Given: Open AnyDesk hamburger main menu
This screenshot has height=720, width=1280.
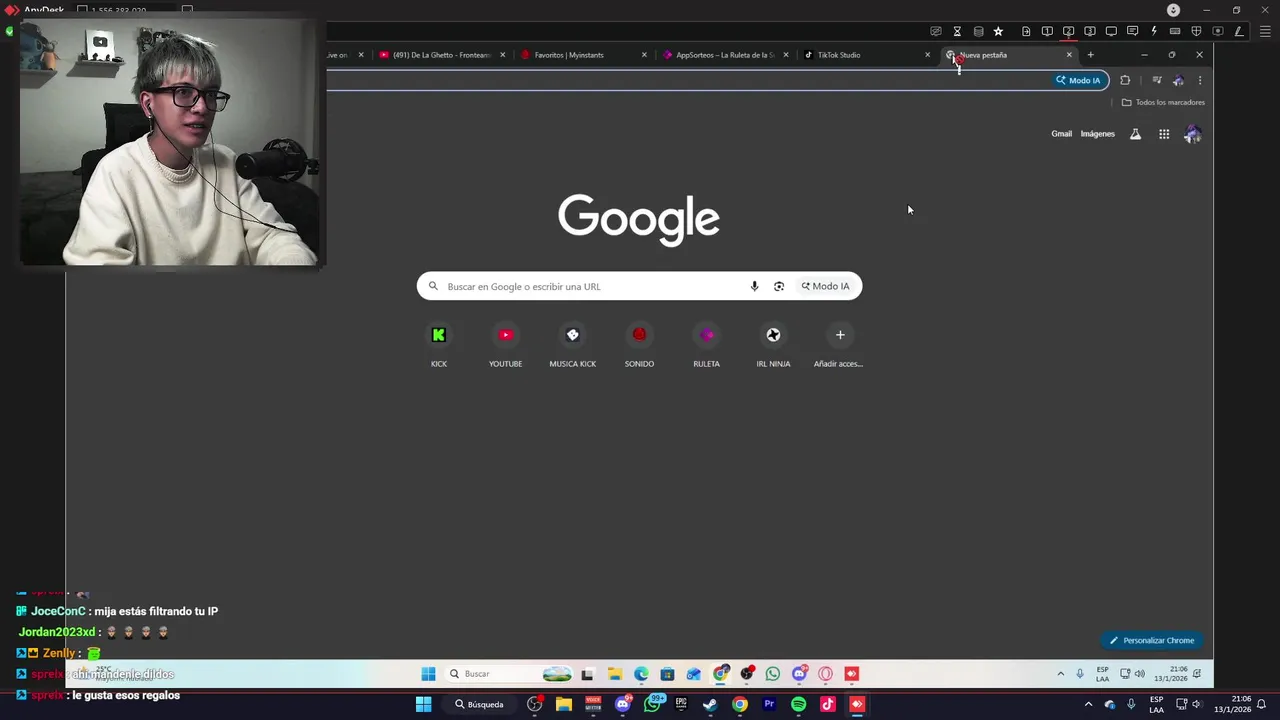Looking at the screenshot, I should (1265, 32).
